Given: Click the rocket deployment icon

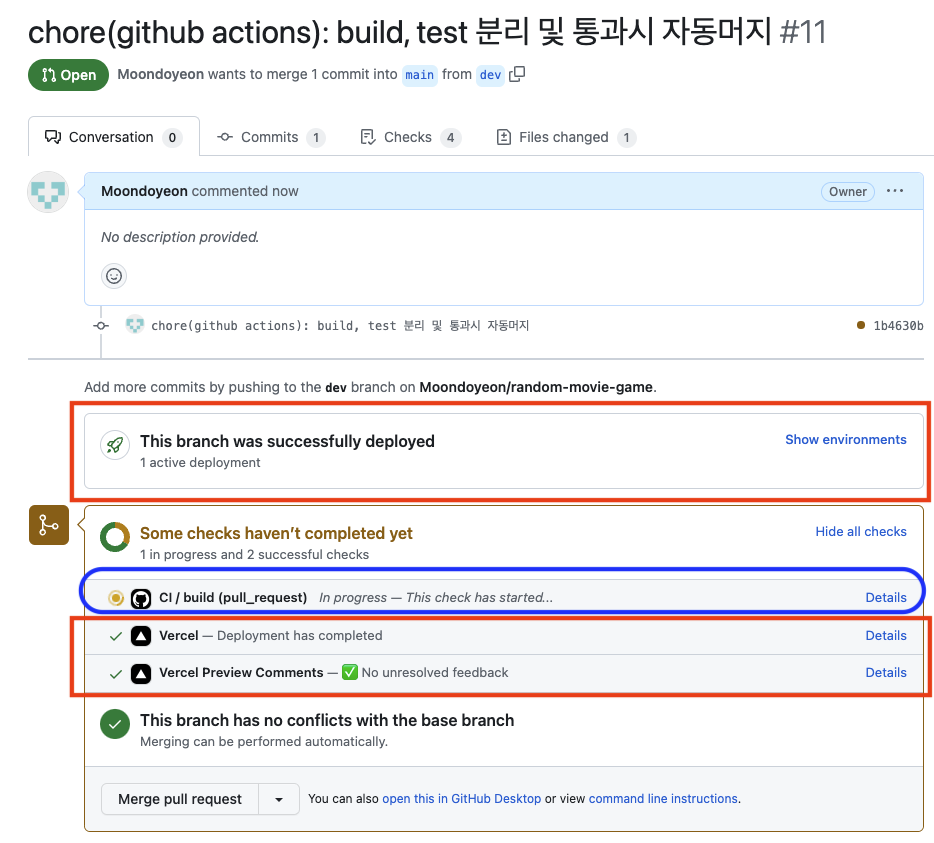Looking at the screenshot, I should 116,446.
